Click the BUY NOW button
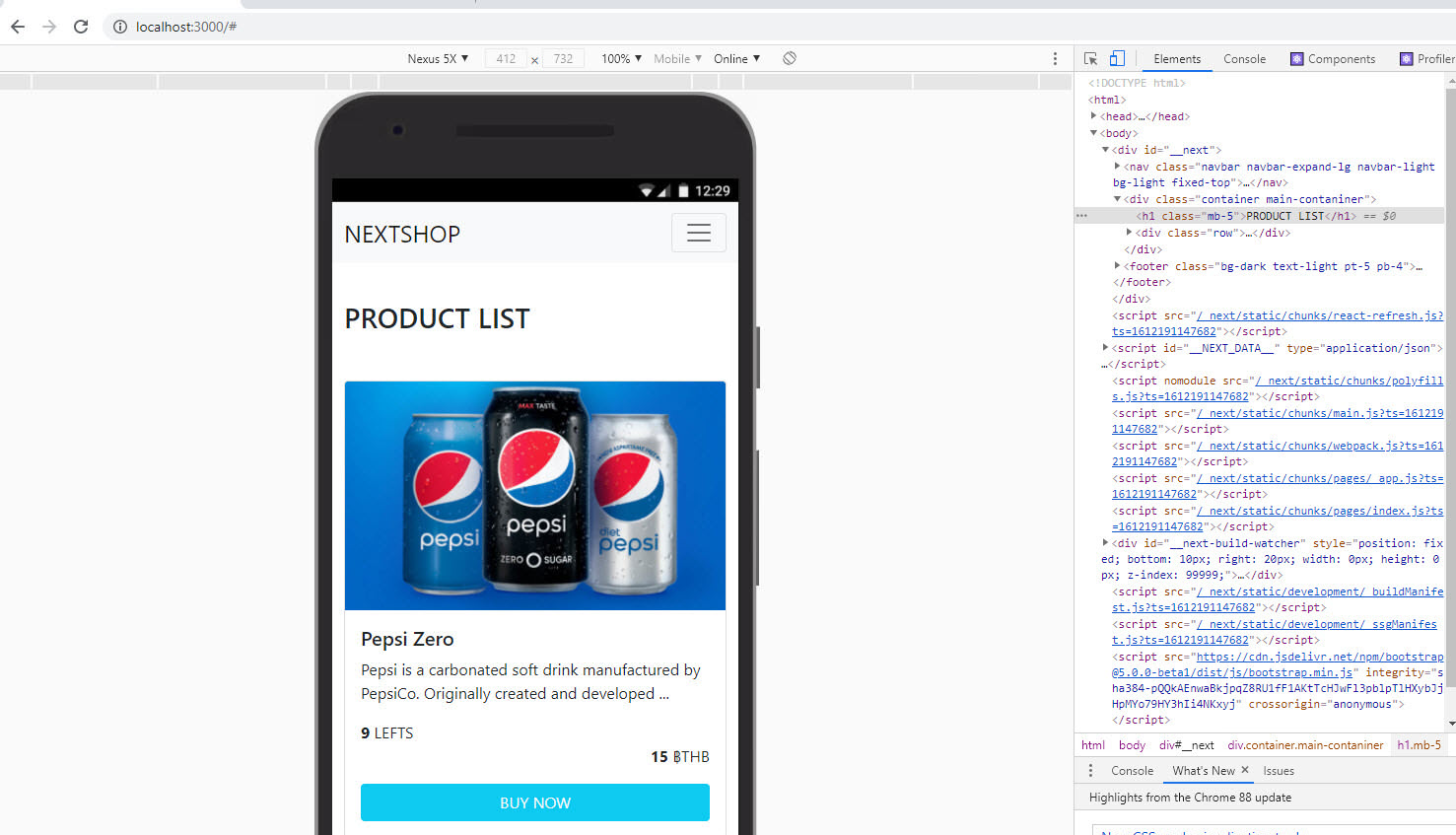The height and width of the screenshot is (835, 1456). click(x=535, y=802)
